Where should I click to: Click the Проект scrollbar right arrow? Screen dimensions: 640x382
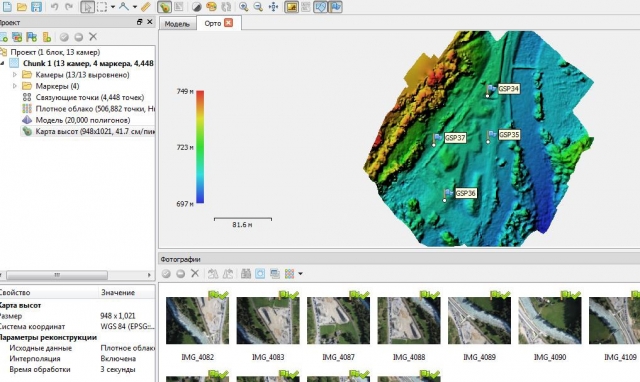tap(149, 275)
